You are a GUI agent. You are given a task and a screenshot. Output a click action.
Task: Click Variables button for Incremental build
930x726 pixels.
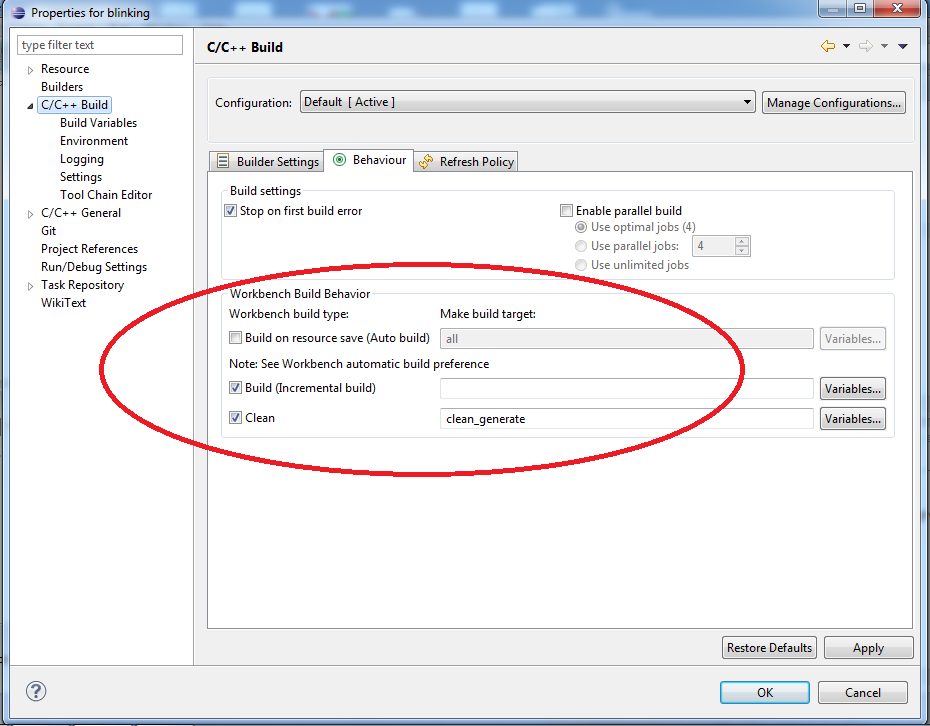pyautogui.click(x=852, y=389)
